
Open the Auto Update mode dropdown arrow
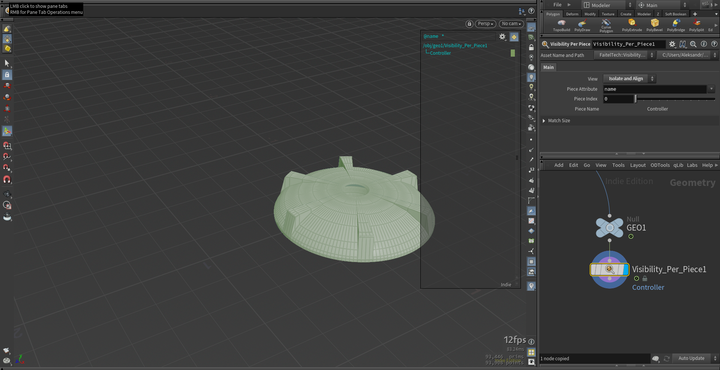(714, 358)
